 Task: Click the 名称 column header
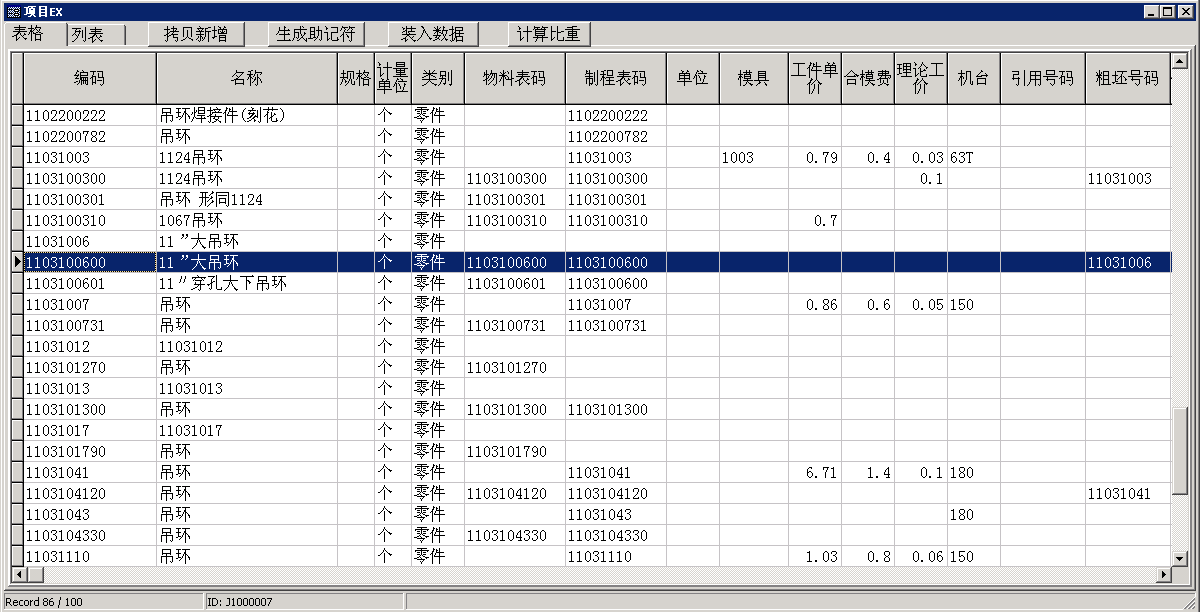(246, 78)
